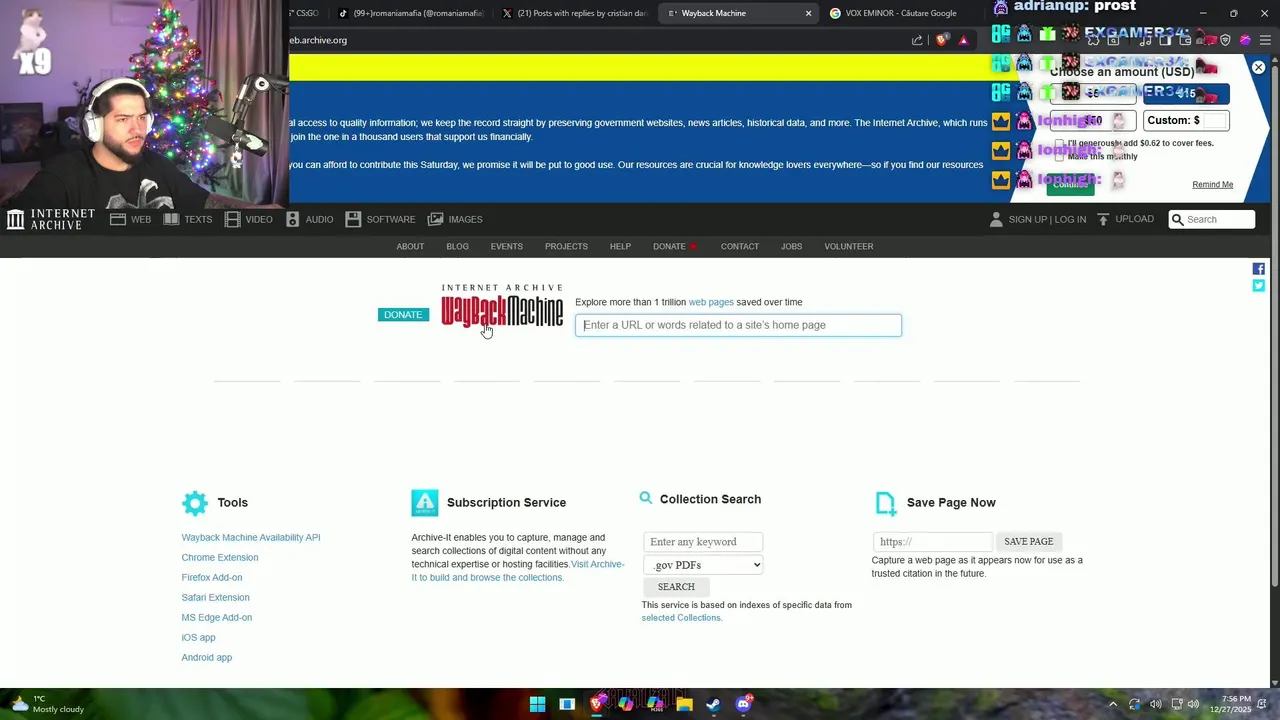The height and width of the screenshot is (720, 1280).
Task: Open the CONTACT menu item
Action: pos(740,246)
